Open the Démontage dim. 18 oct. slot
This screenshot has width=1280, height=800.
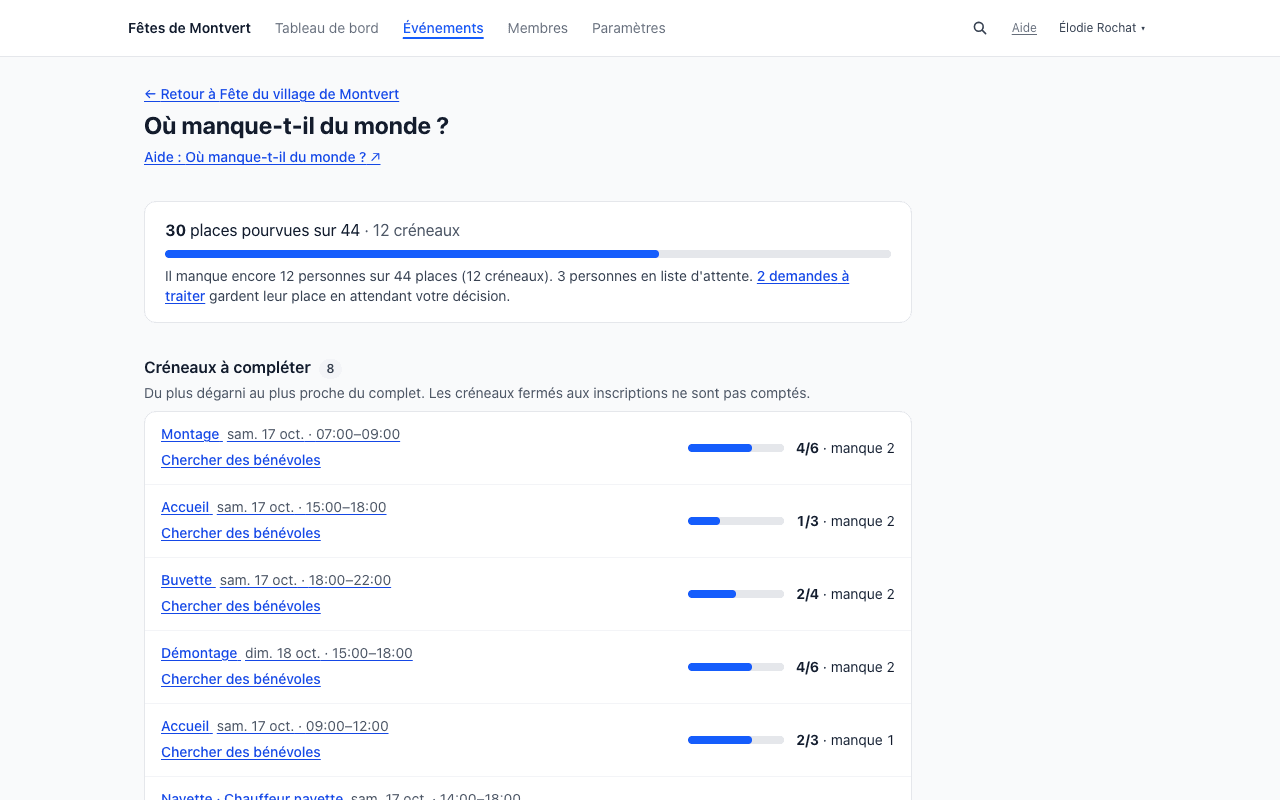(287, 653)
